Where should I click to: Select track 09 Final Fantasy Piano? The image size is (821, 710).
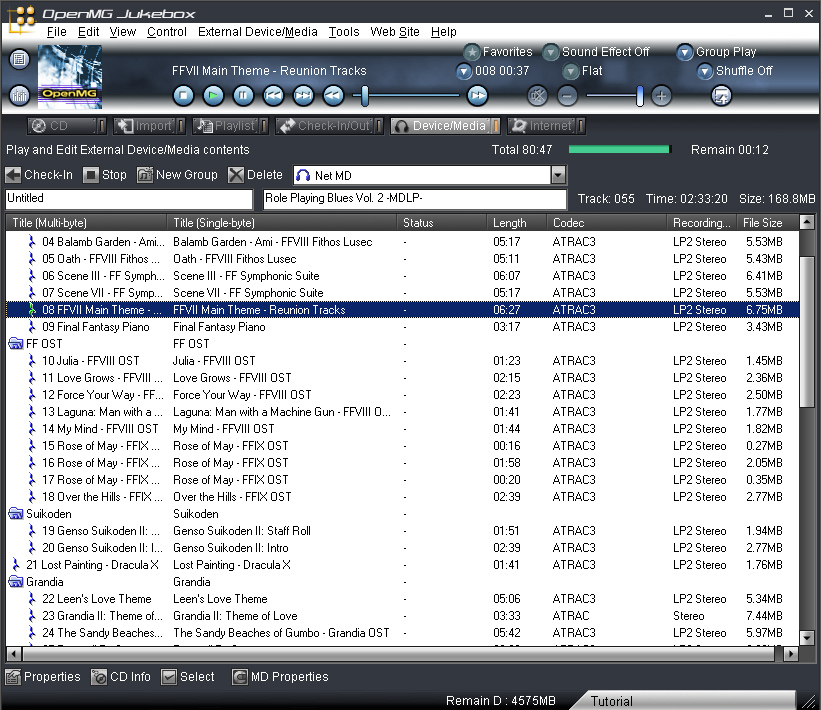402,327
